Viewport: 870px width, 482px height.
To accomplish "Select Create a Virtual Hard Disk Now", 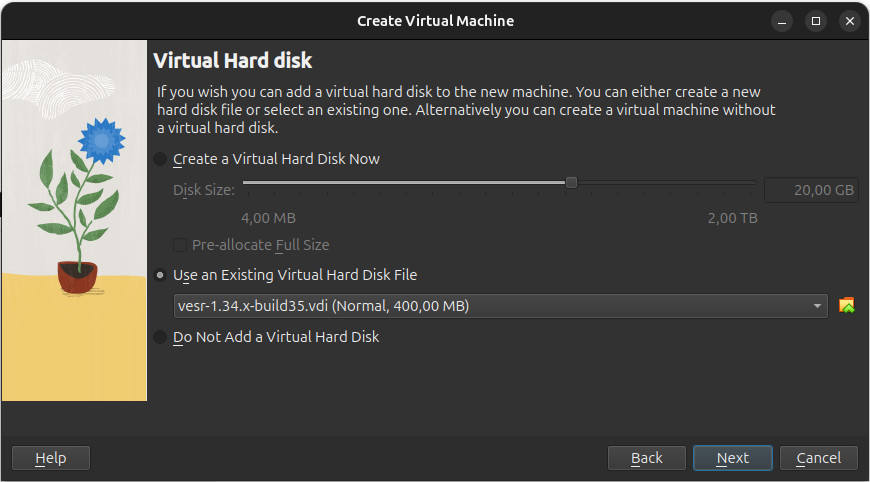I will coord(161,159).
